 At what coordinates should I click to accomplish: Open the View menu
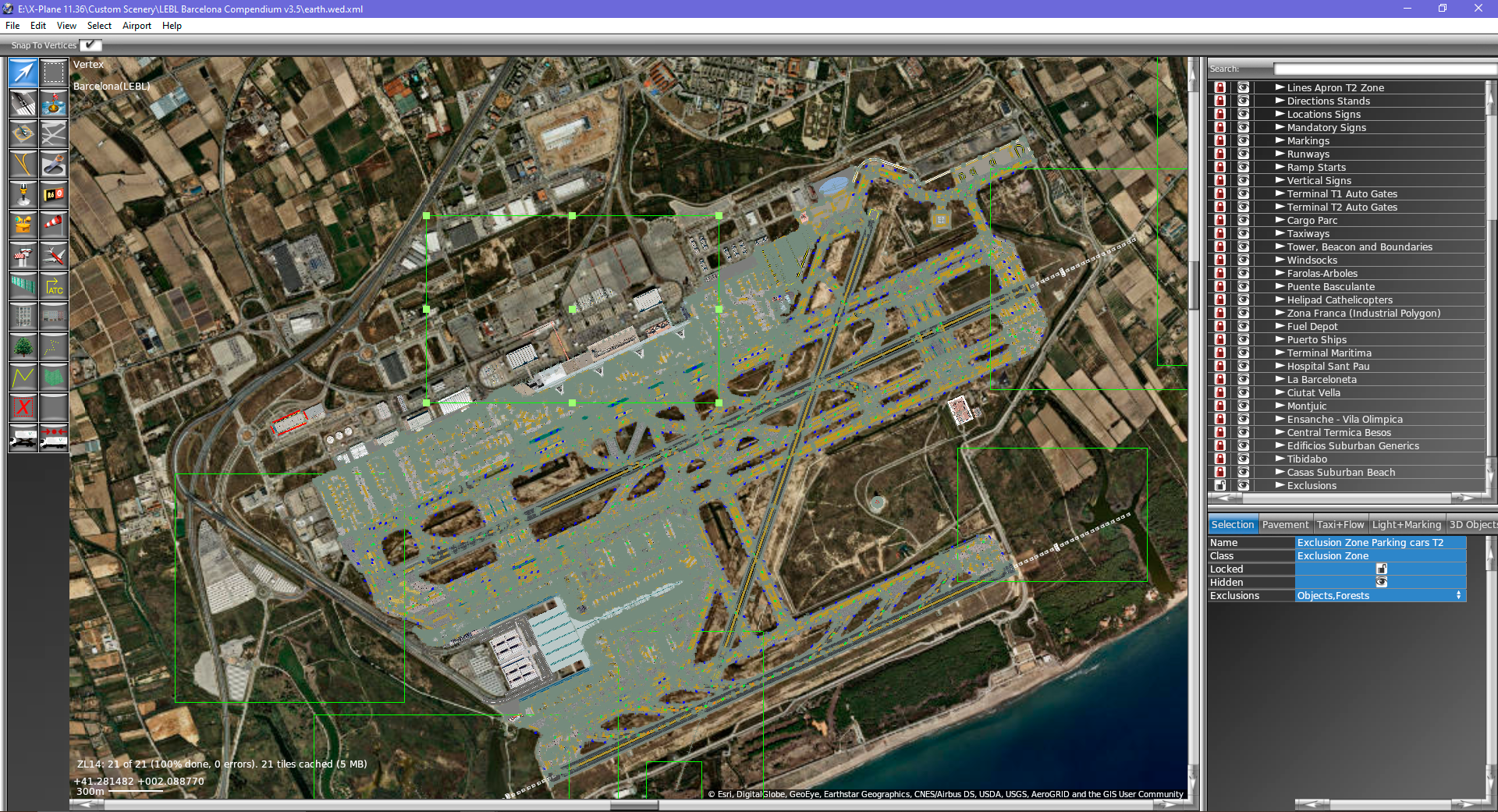[x=66, y=26]
